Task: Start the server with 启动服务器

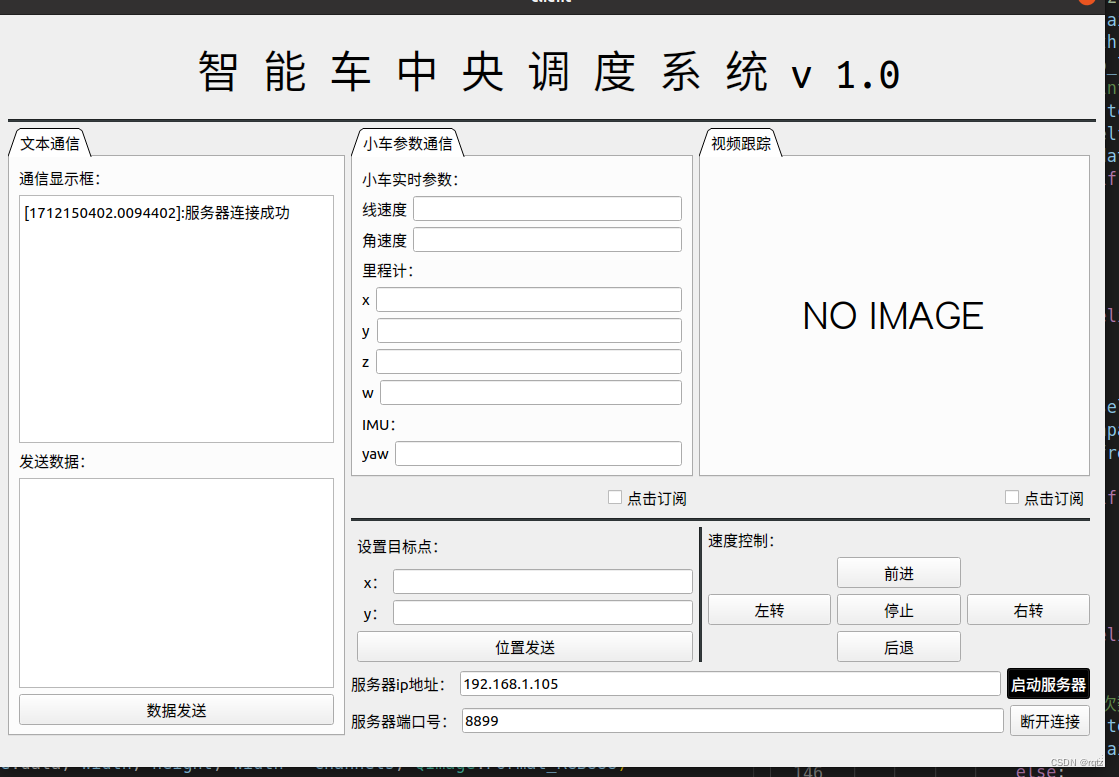Action: (x=1048, y=684)
